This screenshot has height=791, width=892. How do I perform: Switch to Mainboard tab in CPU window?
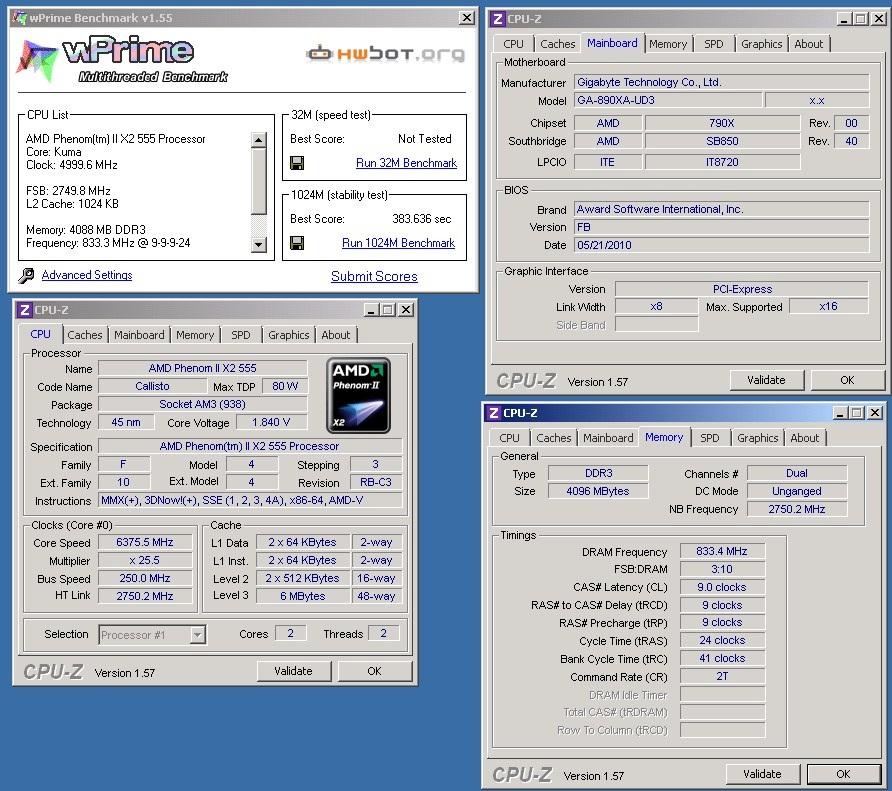(x=139, y=335)
